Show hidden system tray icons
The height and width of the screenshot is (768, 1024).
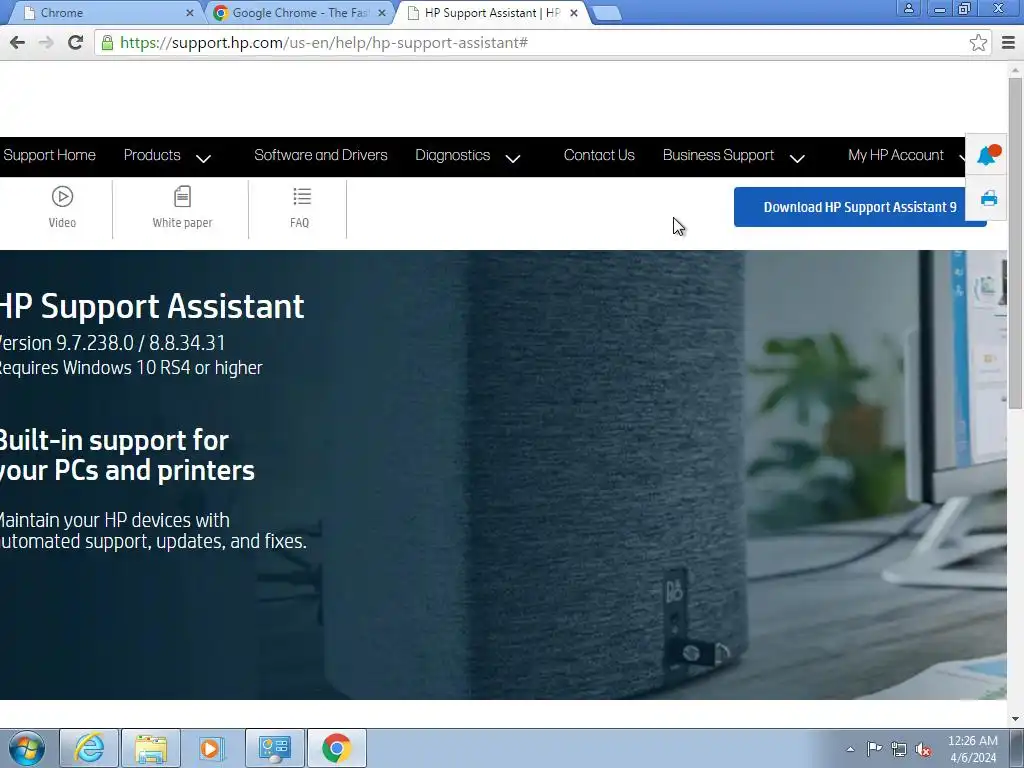point(850,749)
